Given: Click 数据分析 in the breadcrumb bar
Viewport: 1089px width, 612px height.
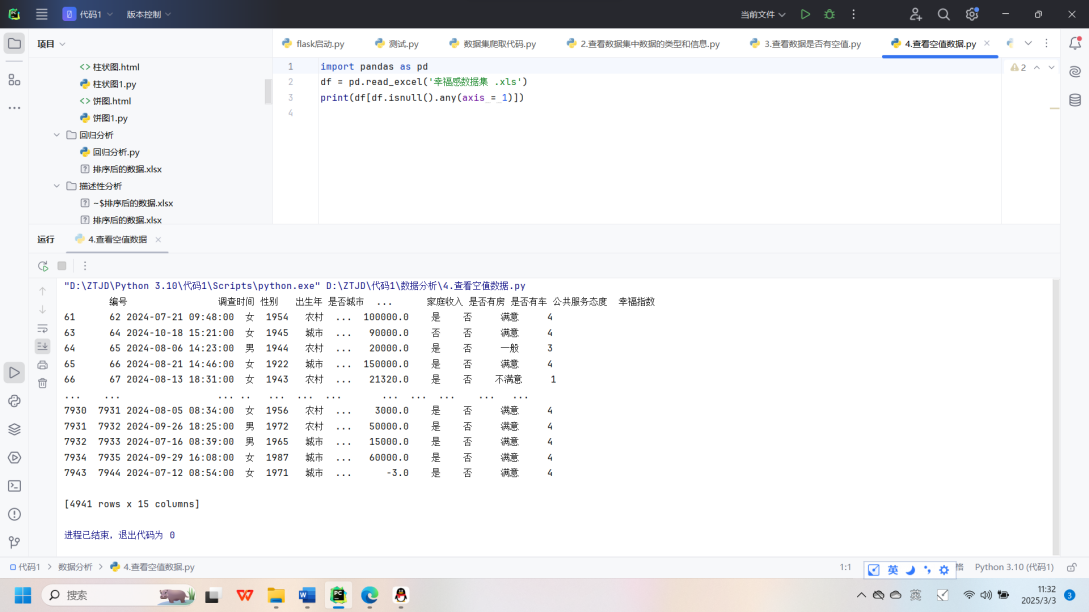Looking at the screenshot, I should coord(75,567).
